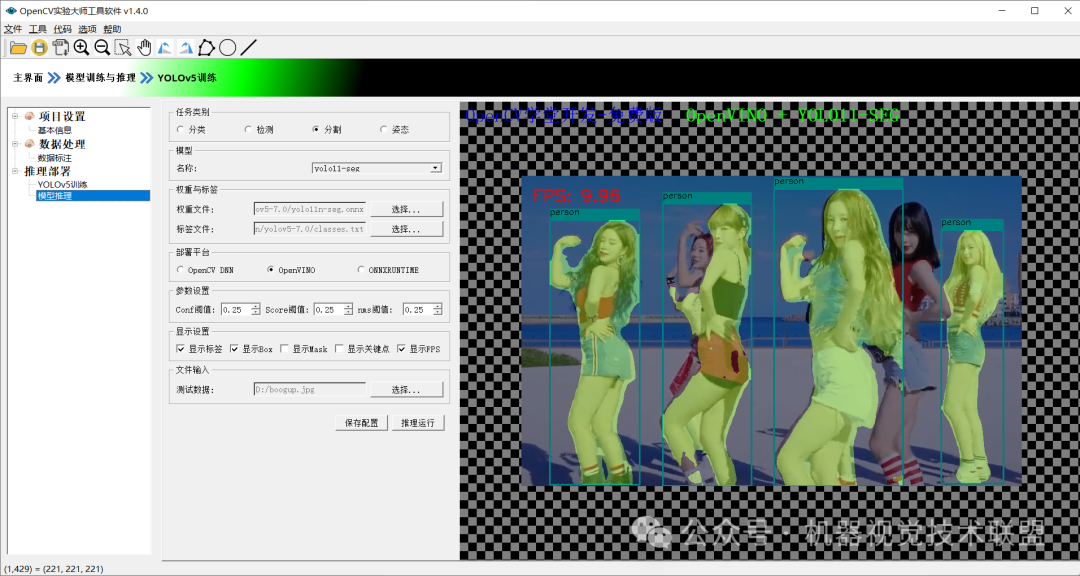Select YOLOv5训练 in the tree
Screen dimensions: 1080x576
(x=63, y=185)
